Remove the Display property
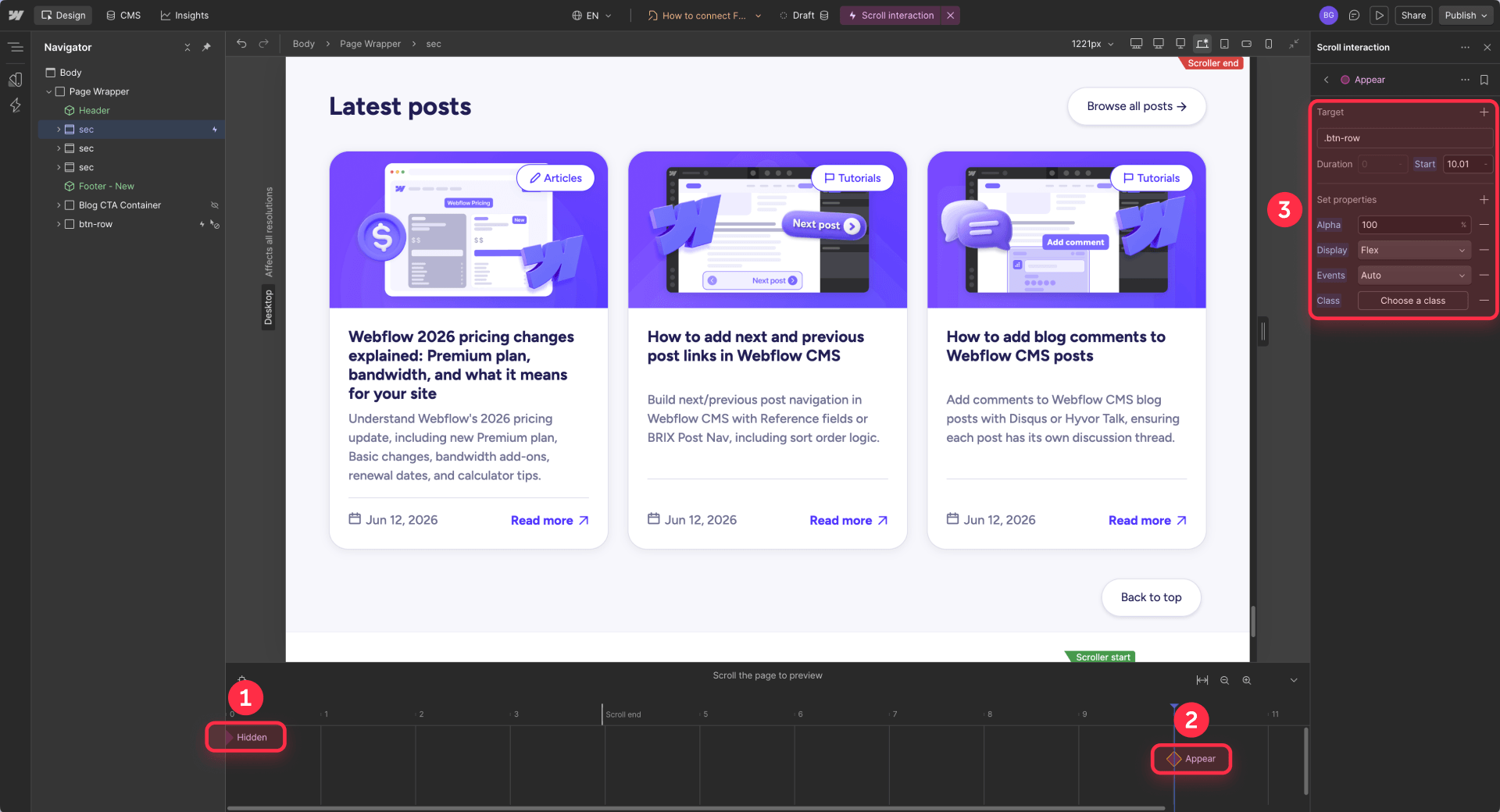Viewport: 1500px width, 812px height. pos(1484,250)
